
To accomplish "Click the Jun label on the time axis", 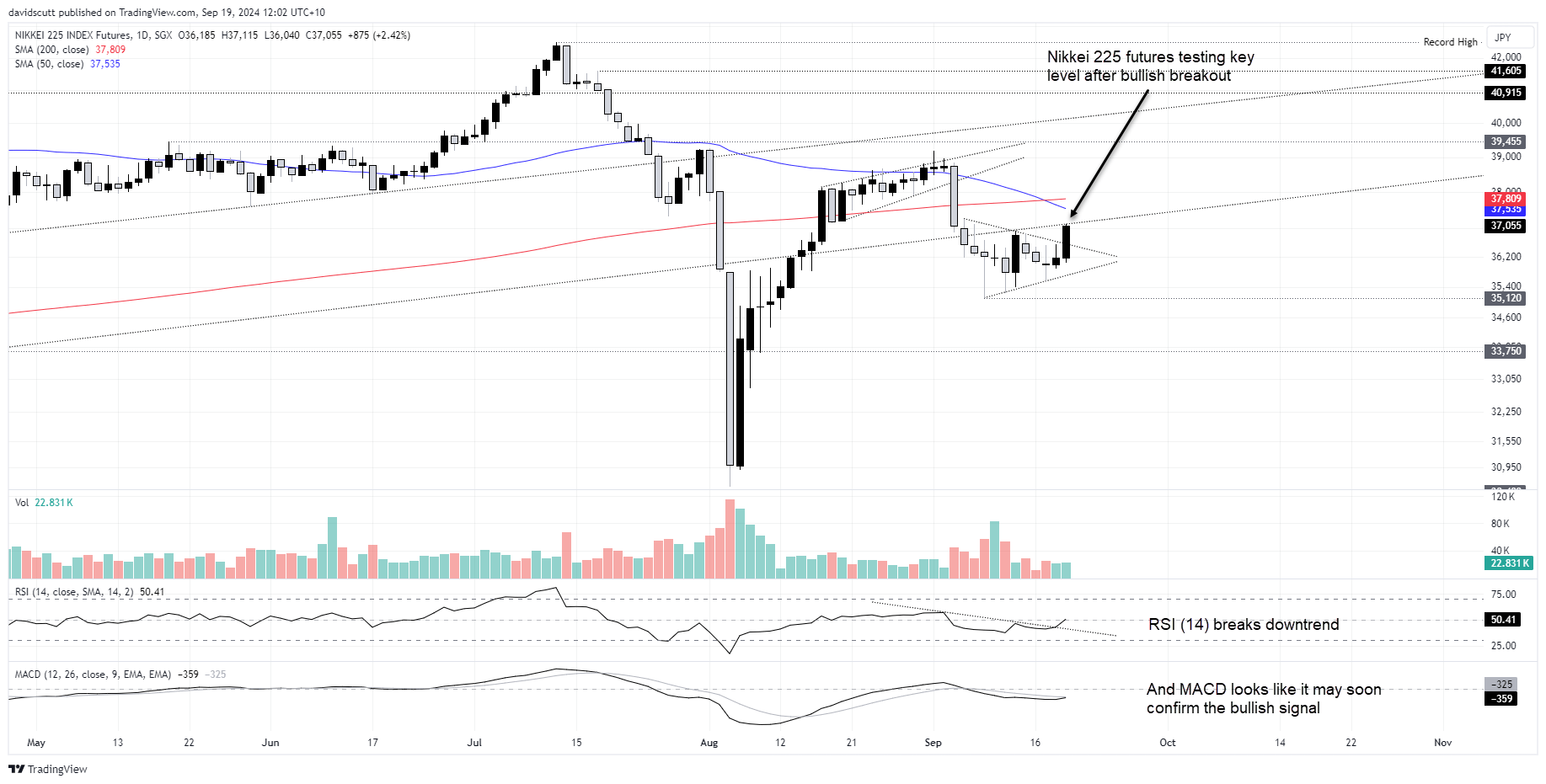I will tap(270, 743).
